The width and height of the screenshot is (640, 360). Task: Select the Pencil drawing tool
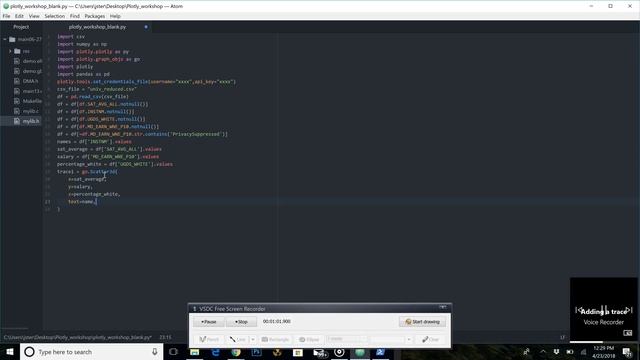point(209,339)
